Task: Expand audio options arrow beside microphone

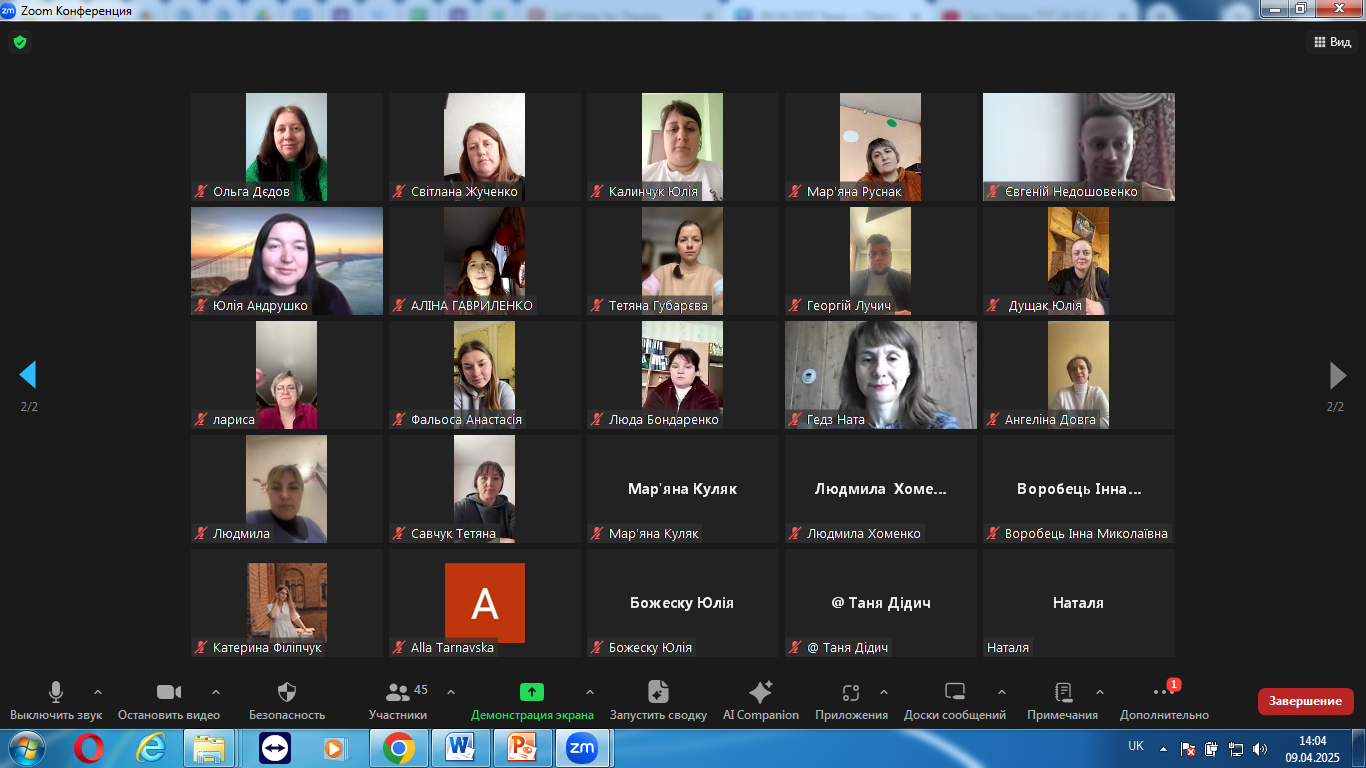Action: [x=98, y=692]
